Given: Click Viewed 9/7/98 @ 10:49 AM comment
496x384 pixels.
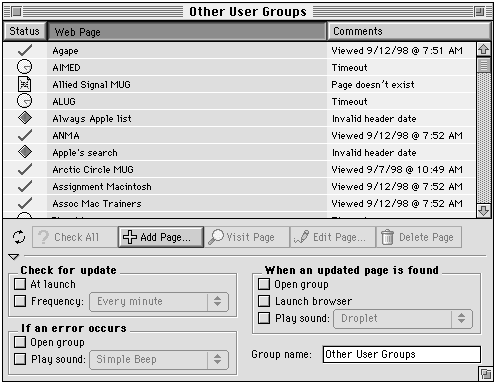Looking at the screenshot, I should [x=397, y=170].
